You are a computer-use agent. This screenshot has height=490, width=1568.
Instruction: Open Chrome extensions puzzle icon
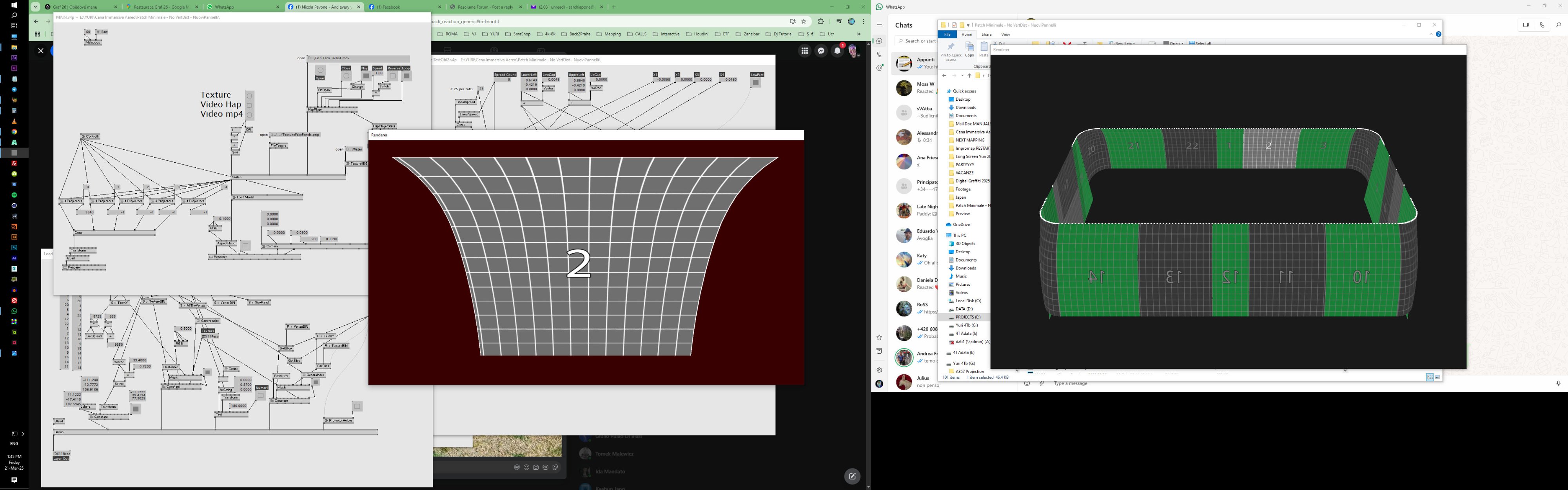820,21
